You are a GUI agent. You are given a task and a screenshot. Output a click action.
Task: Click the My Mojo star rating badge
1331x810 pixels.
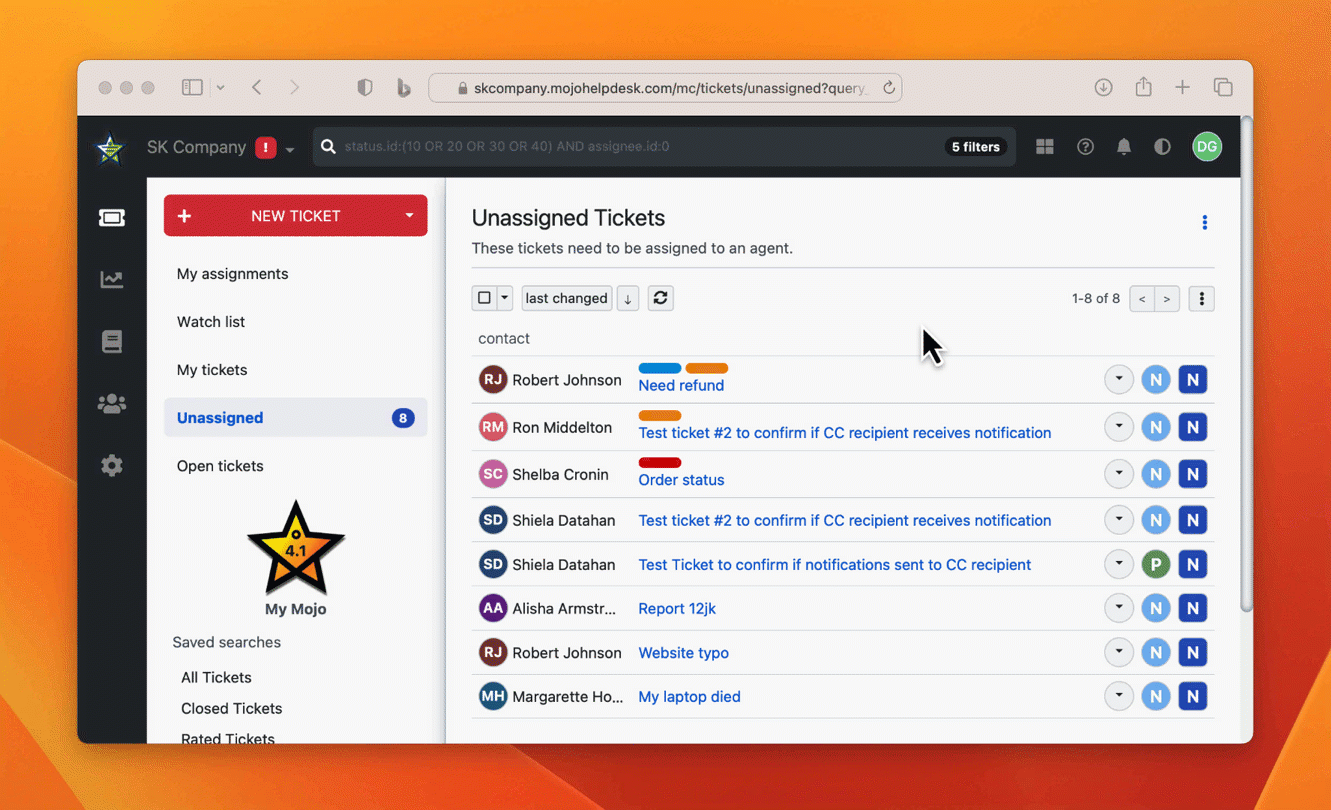296,548
